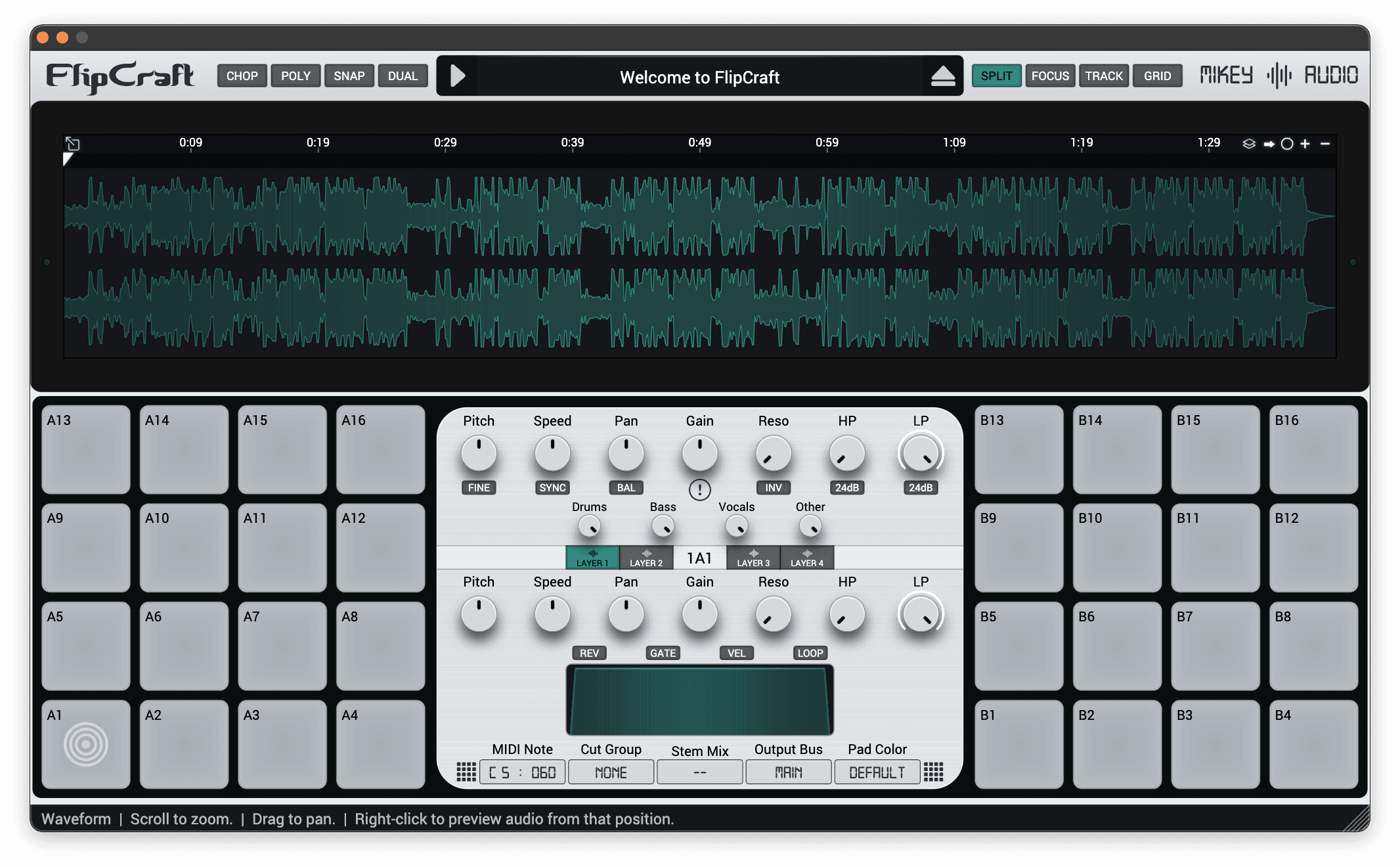Click the circle icon above the waveform
This screenshot has width=1400, height=867.
pos(1287,144)
